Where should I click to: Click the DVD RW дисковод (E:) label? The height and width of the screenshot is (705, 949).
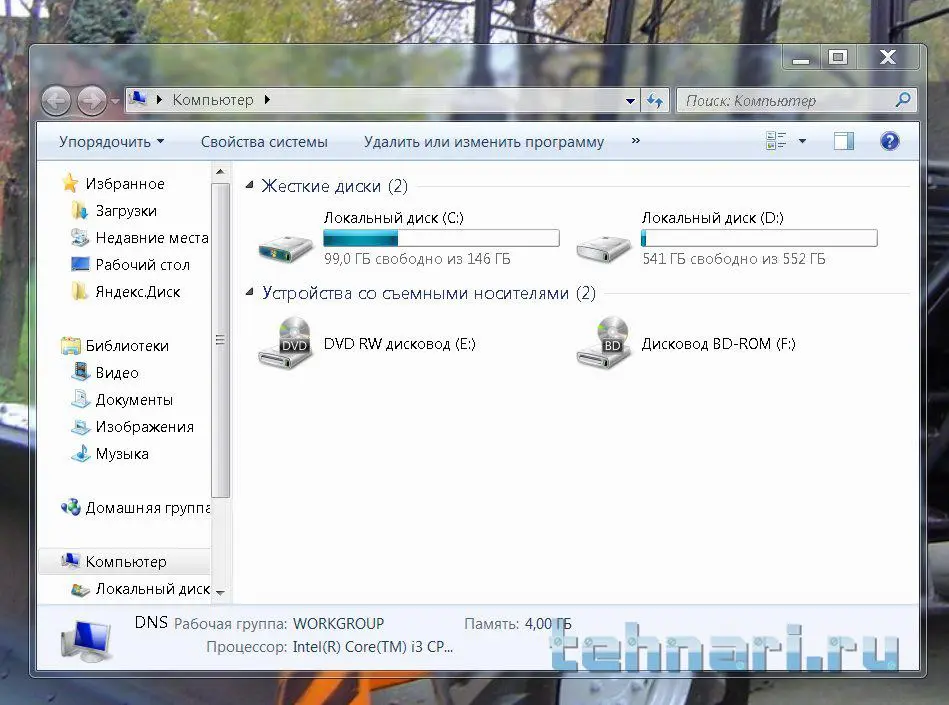[399, 344]
